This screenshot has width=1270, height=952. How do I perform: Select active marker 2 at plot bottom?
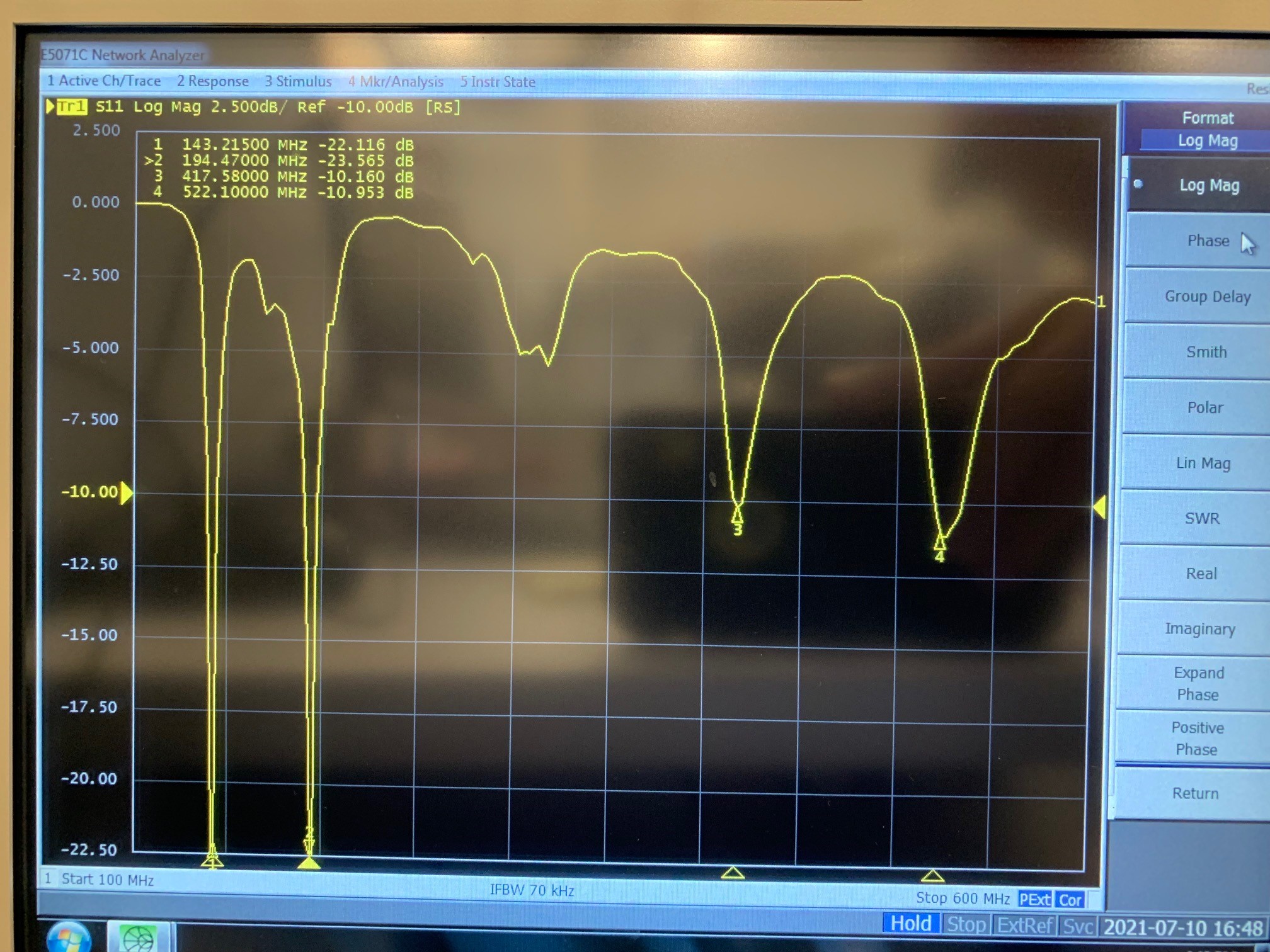[309, 862]
